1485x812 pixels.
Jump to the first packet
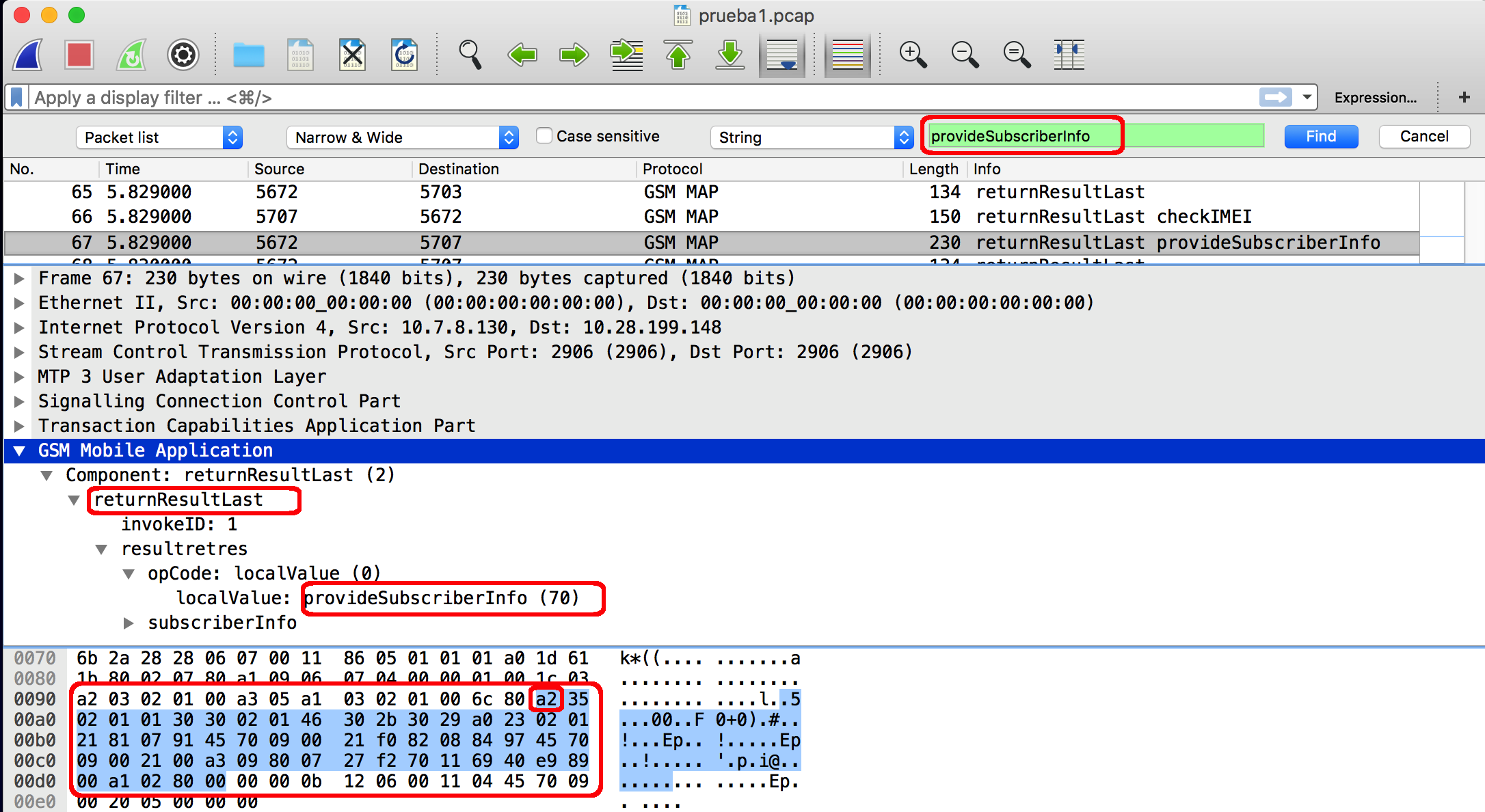coord(678,55)
